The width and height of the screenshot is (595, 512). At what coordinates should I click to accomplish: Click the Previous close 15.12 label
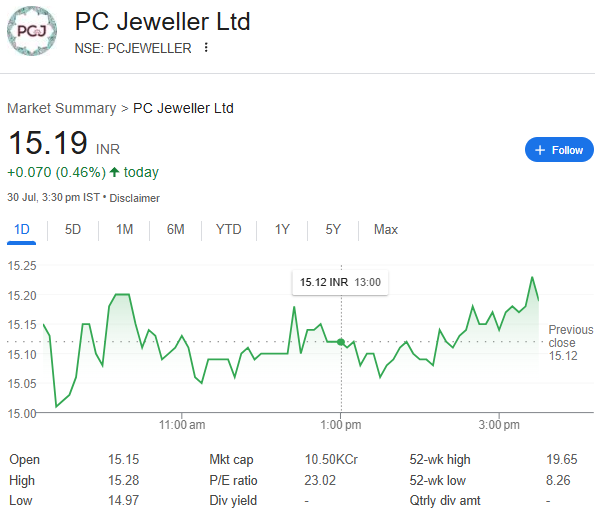click(x=570, y=342)
